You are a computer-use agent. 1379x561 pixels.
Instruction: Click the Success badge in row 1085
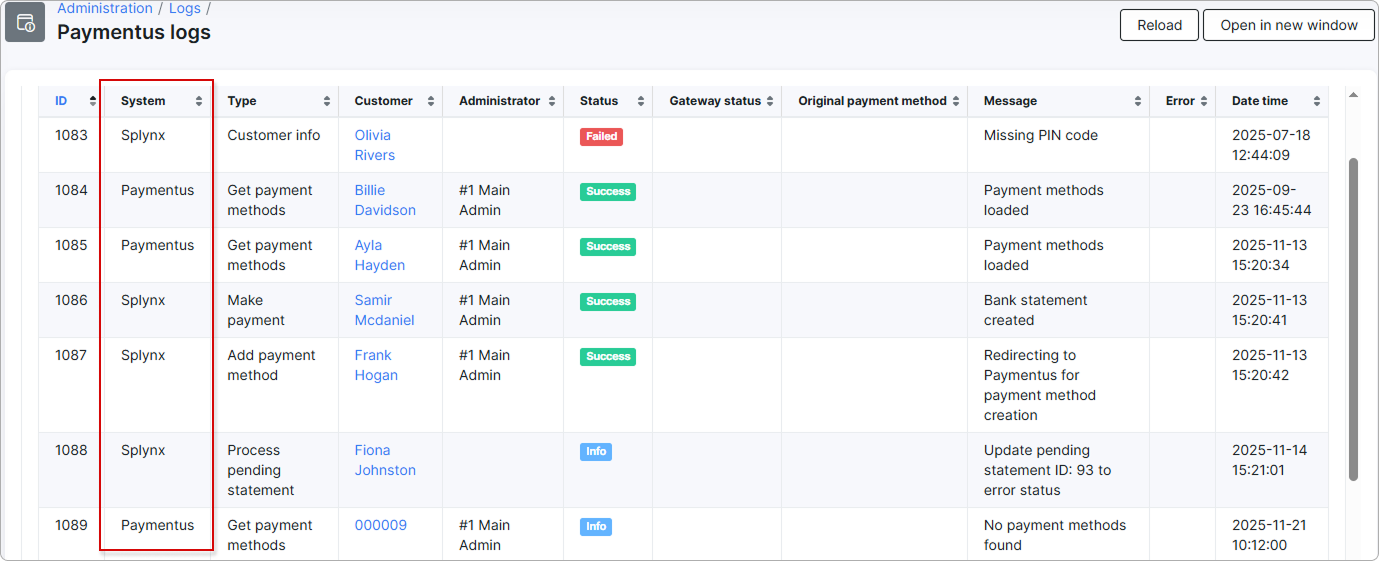[608, 247]
